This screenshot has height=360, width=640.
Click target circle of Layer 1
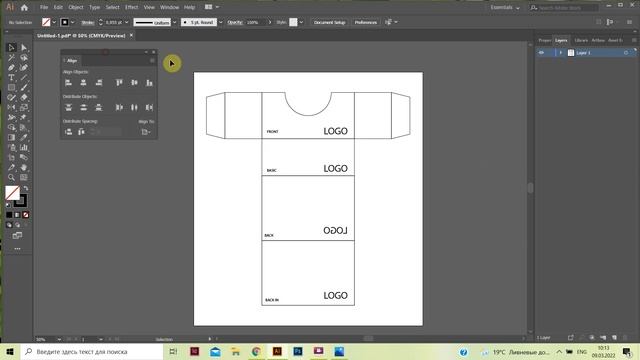coord(626,53)
